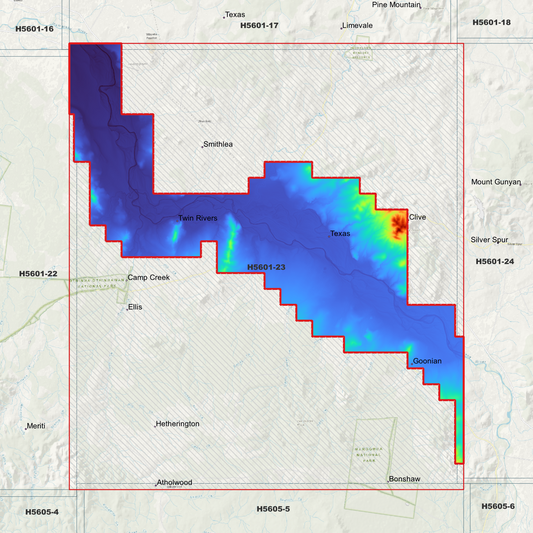Click the H5605-6 tile label
This screenshot has height=533, width=533.
pos(498,506)
